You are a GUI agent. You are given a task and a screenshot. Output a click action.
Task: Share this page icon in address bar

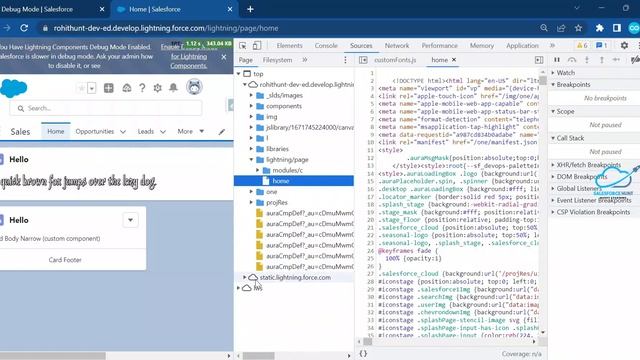click(x=561, y=28)
